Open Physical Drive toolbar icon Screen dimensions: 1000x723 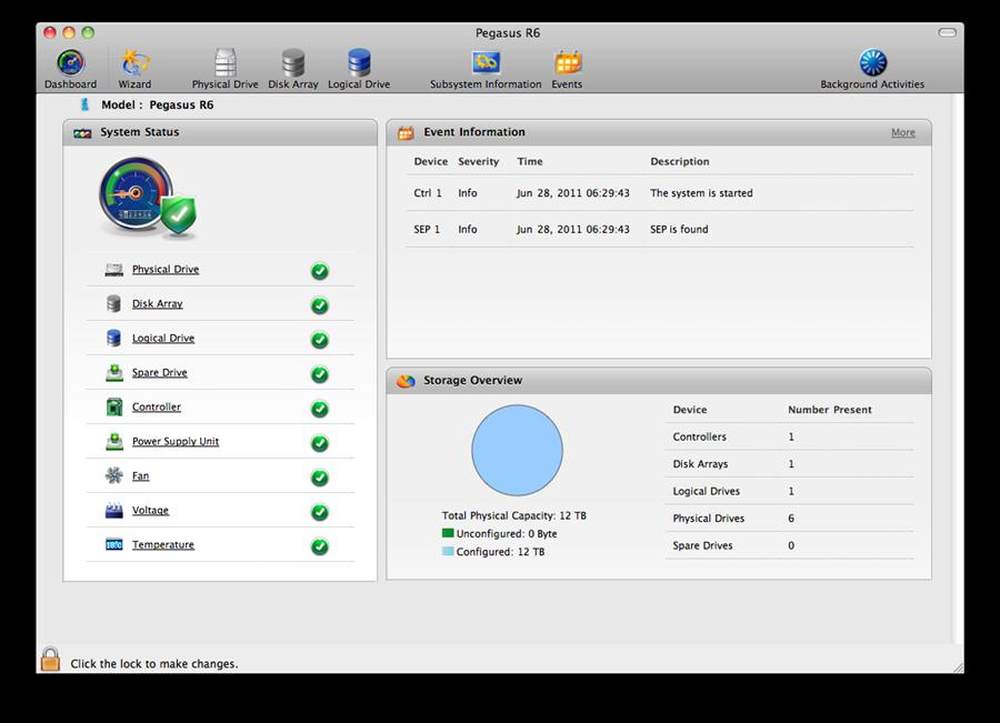coord(225,63)
